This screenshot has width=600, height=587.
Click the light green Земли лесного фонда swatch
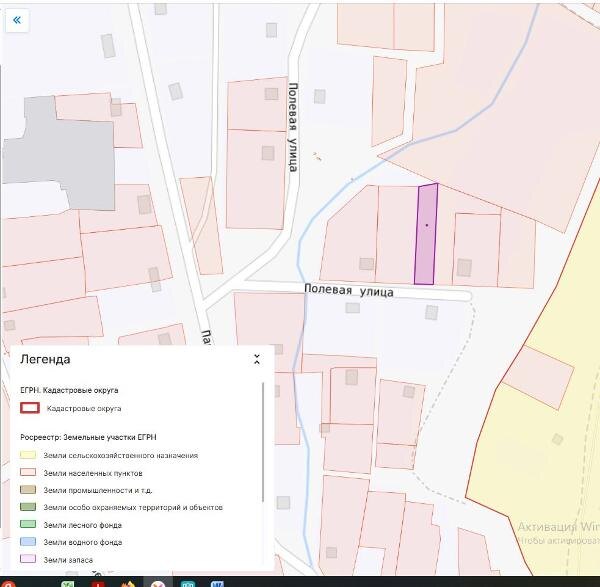[x=28, y=524]
